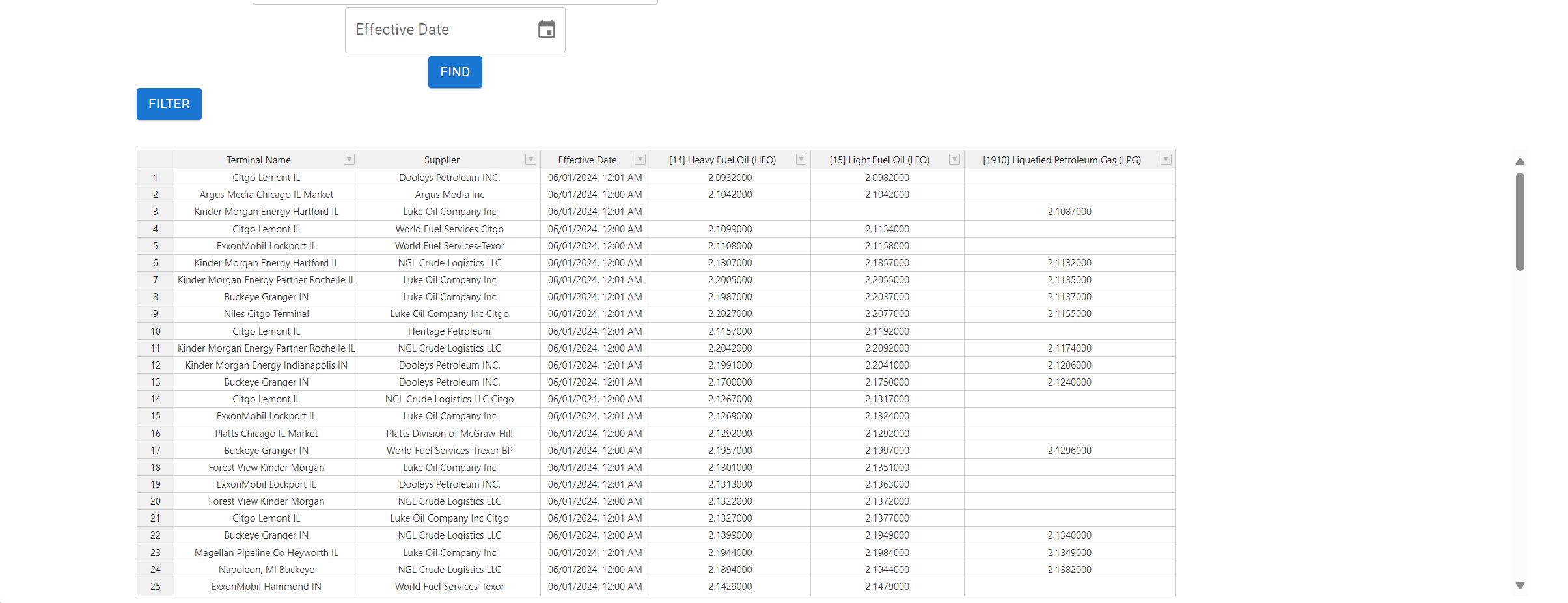Click Luke Oil Company Inc Citgo in row 9
This screenshot has height=603, width=1568.
449,314
